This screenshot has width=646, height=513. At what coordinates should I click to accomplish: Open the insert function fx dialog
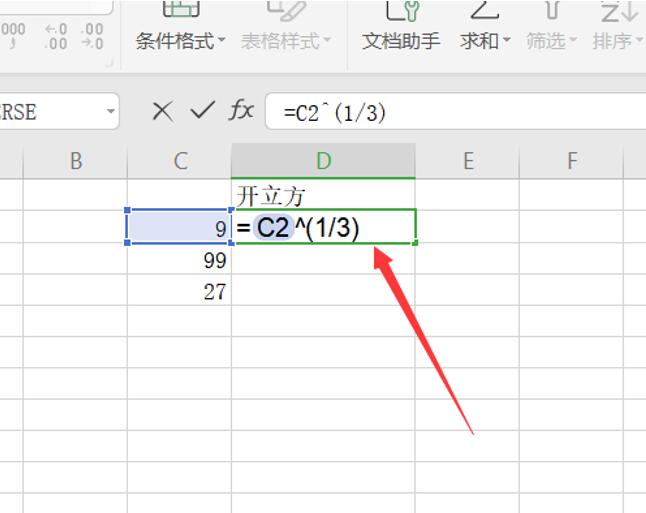[x=241, y=110]
